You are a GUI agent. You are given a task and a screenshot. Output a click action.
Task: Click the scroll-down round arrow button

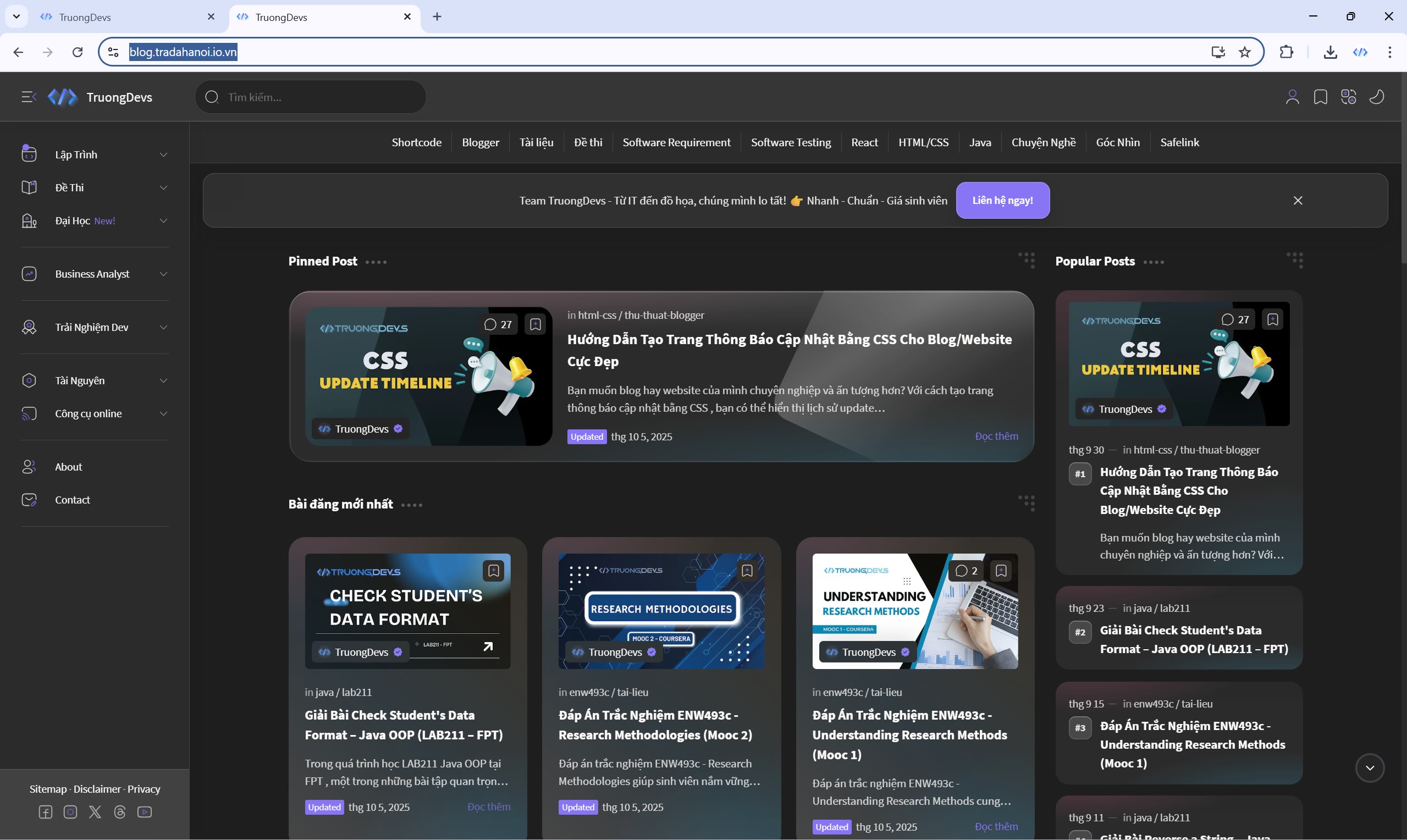click(1370, 768)
